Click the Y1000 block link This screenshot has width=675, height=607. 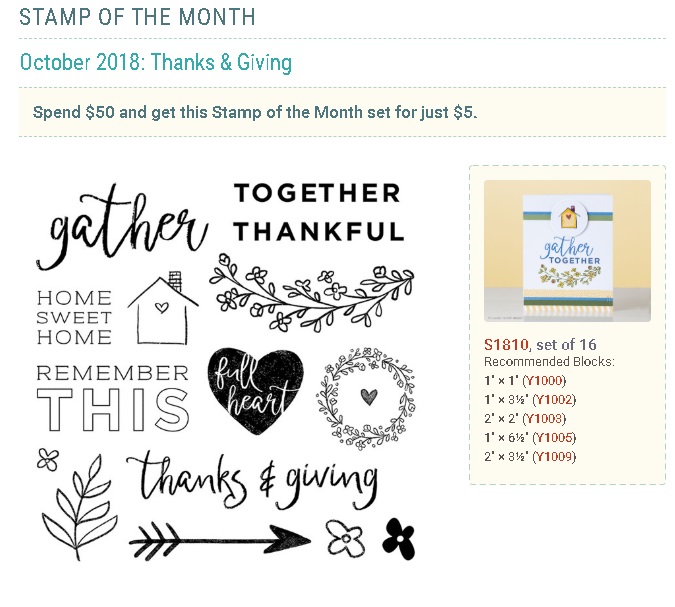[544, 381]
